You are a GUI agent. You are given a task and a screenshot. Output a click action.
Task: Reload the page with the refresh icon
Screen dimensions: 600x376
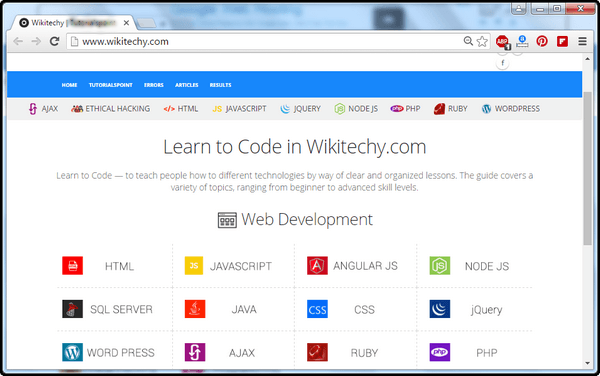pyautogui.click(x=54, y=41)
